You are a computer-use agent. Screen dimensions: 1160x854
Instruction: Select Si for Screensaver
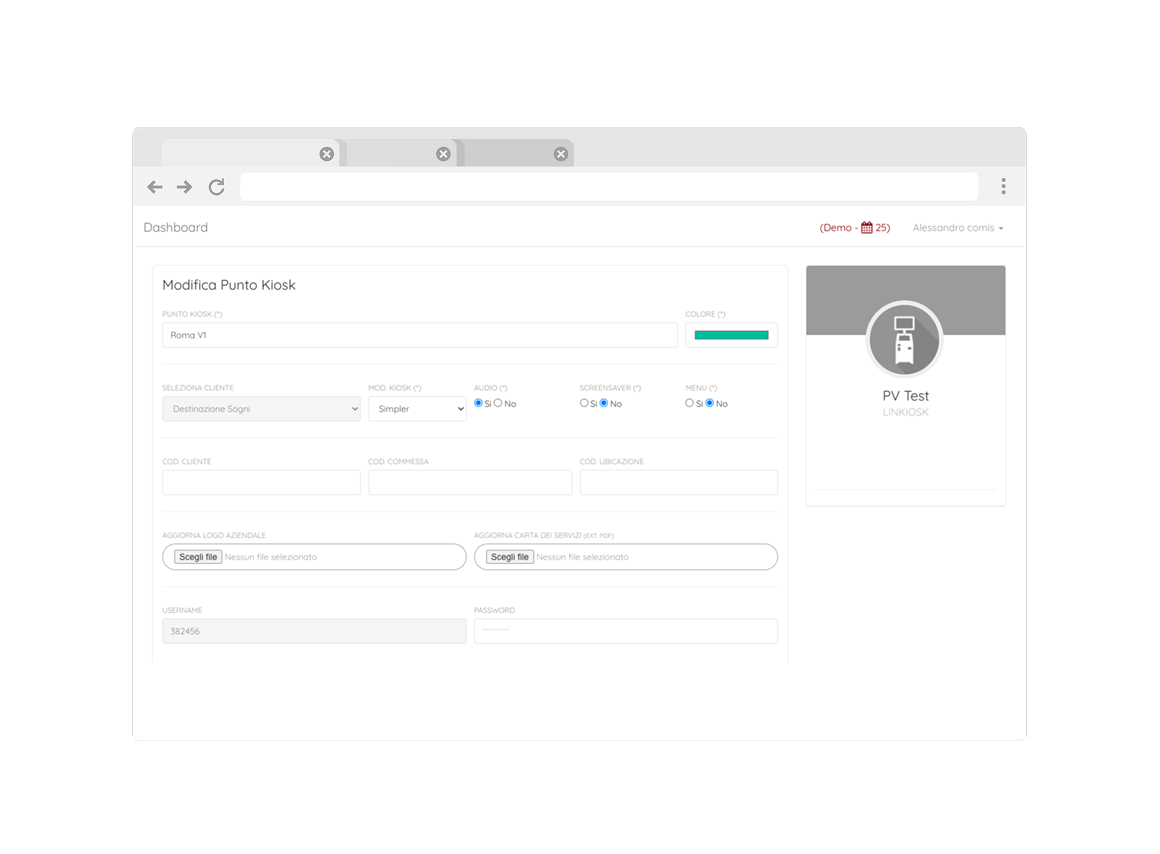(x=584, y=403)
